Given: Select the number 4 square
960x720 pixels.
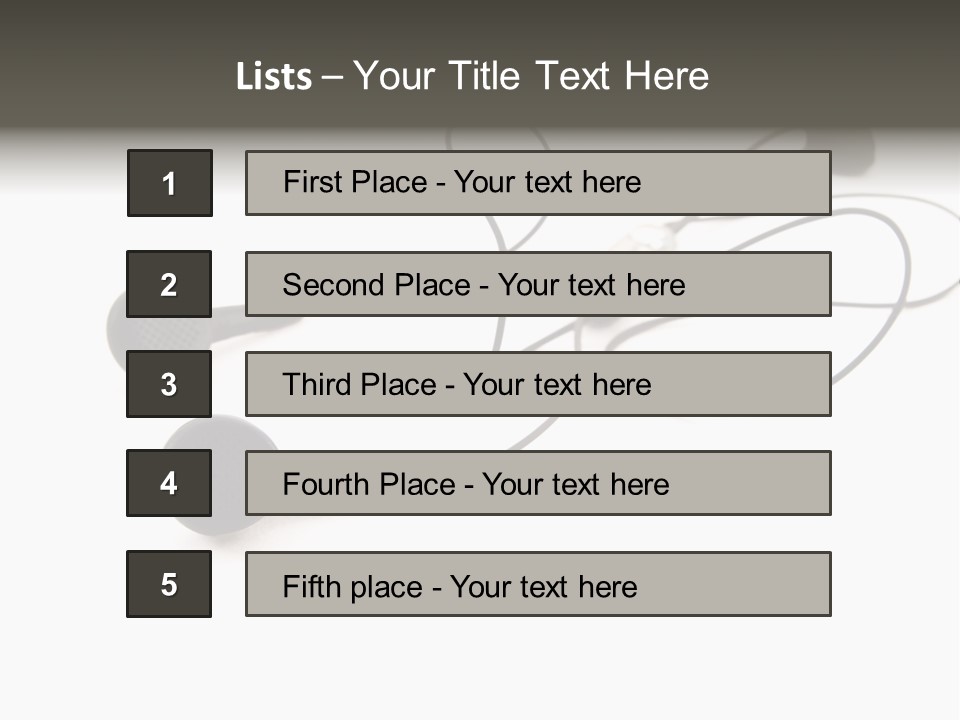Looking at the screenshot, I should [169, 483].
